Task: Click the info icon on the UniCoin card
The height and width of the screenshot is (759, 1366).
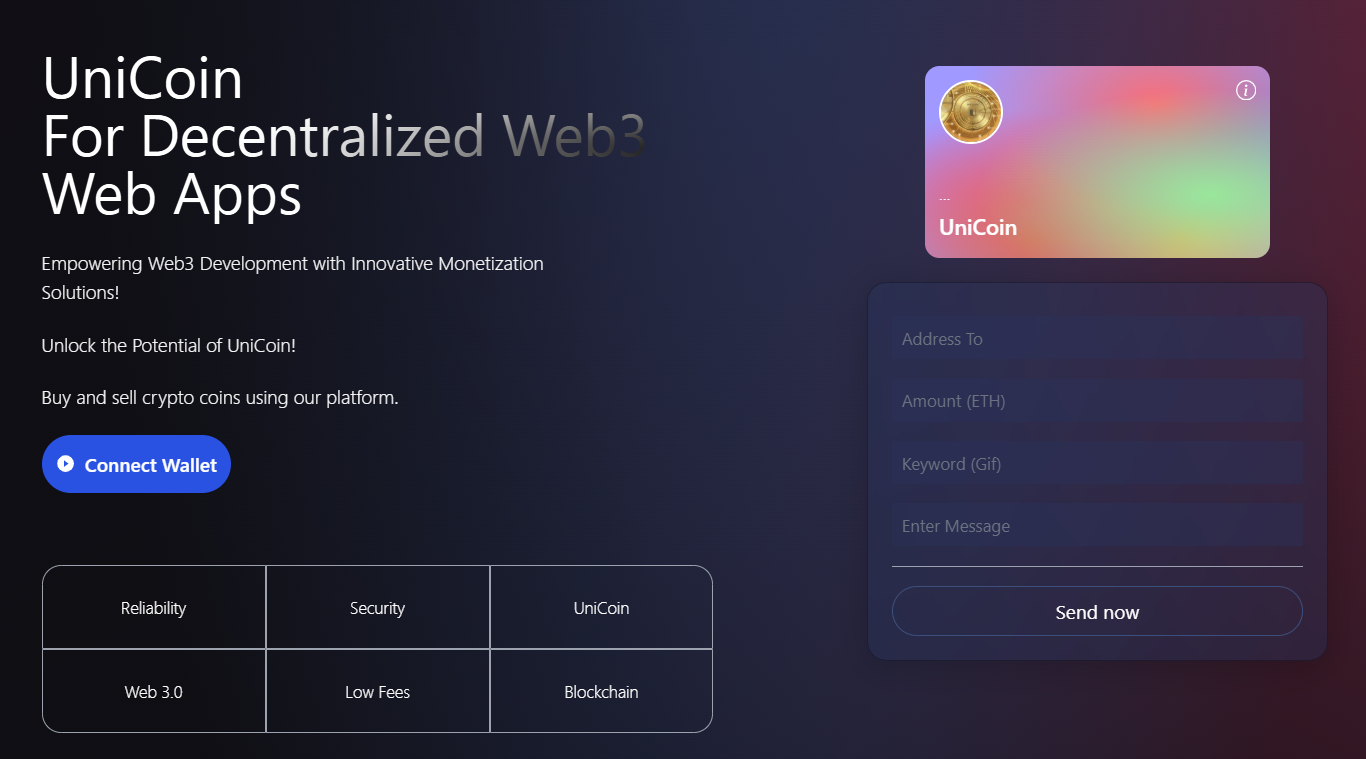Action: coord(1245,91)
